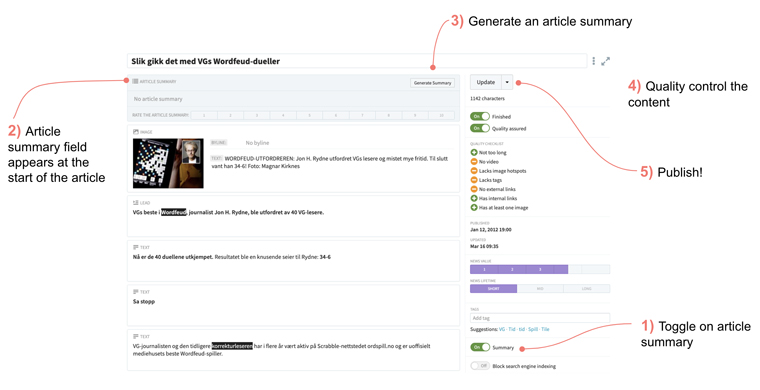760x390 pixels.
Task: Open the dropdown arrow beside Update
Action: (507, 82)
